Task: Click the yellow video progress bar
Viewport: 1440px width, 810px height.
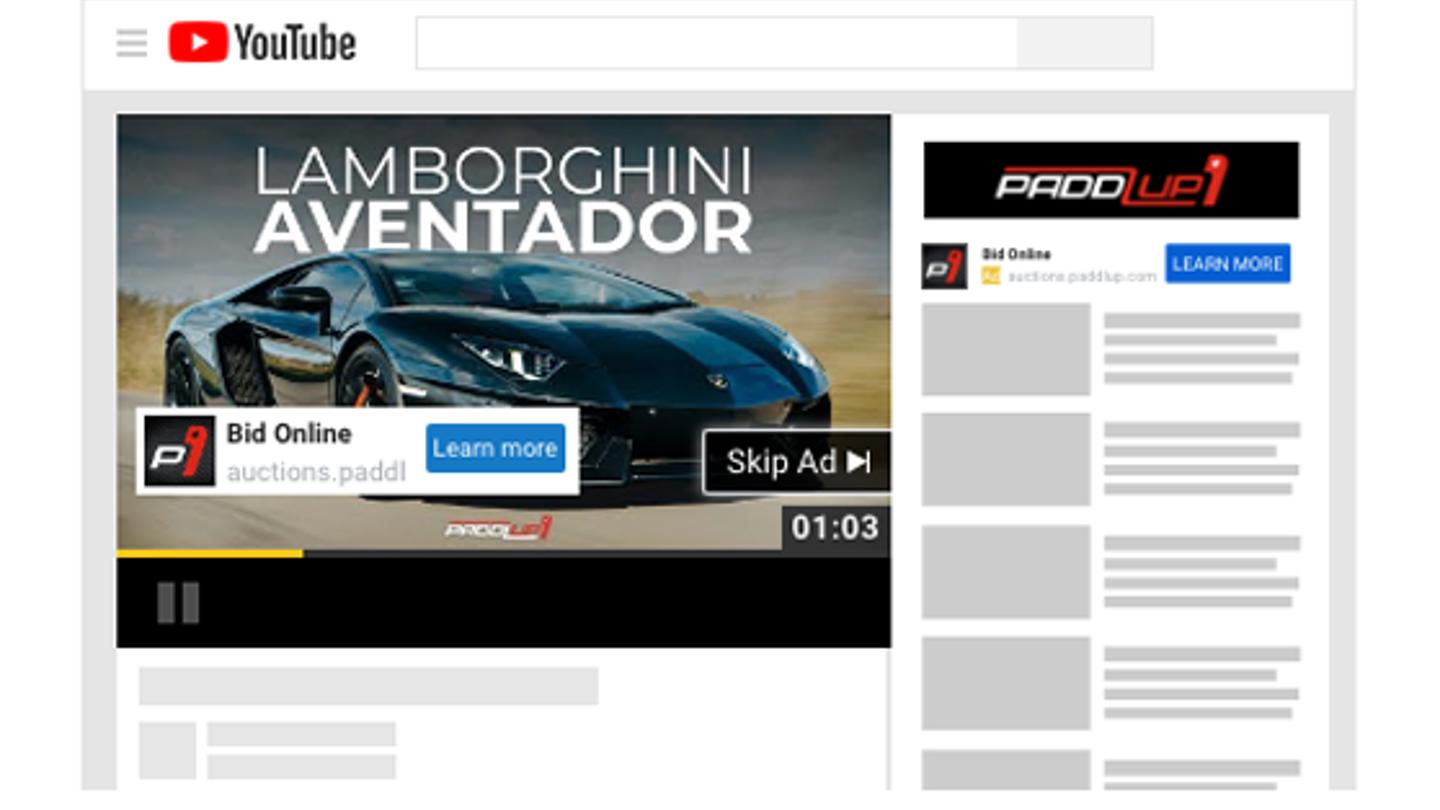Action: (x=210, y=553)
